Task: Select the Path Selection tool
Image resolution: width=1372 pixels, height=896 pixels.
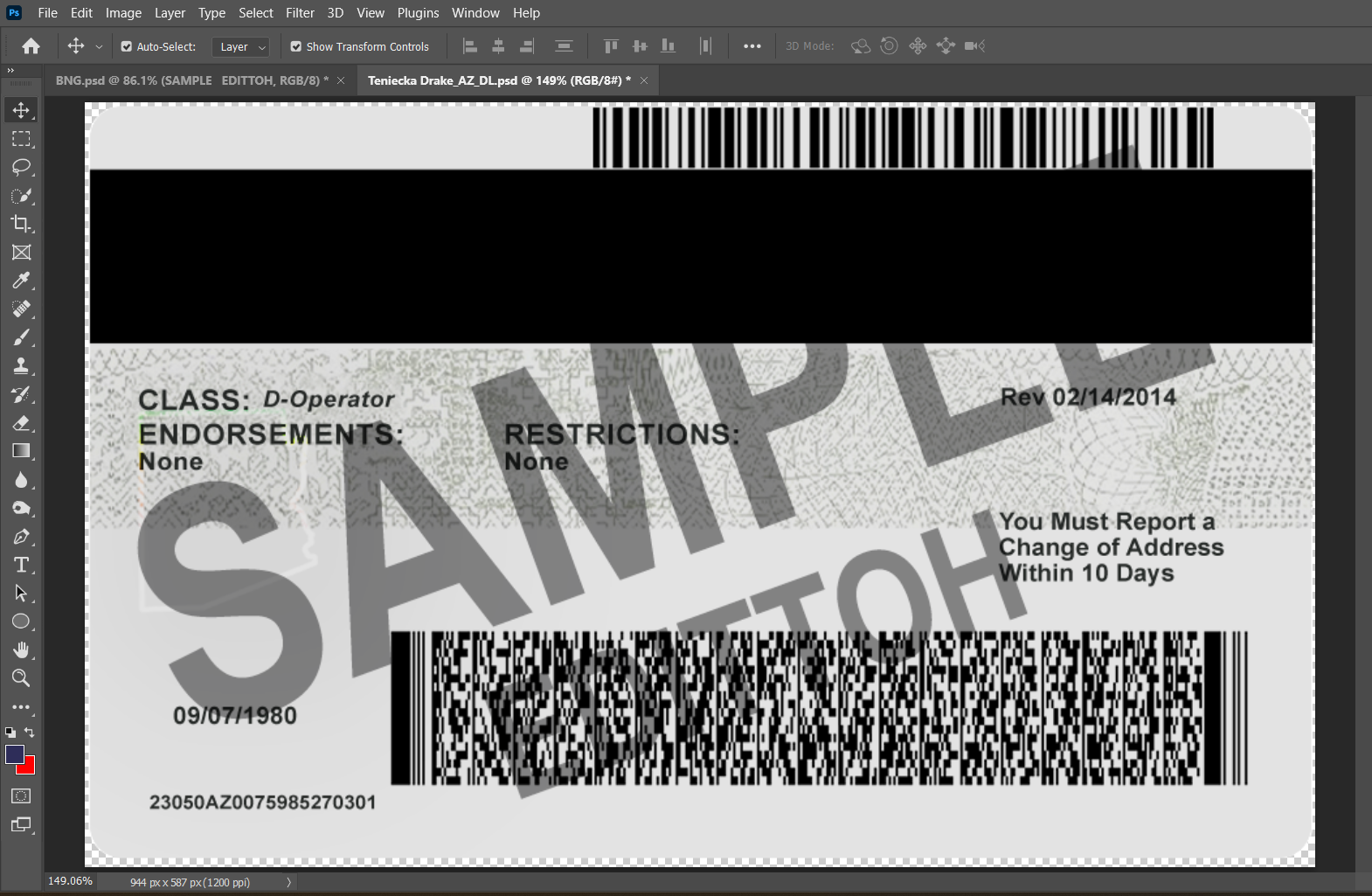Action: pos(21,594)
